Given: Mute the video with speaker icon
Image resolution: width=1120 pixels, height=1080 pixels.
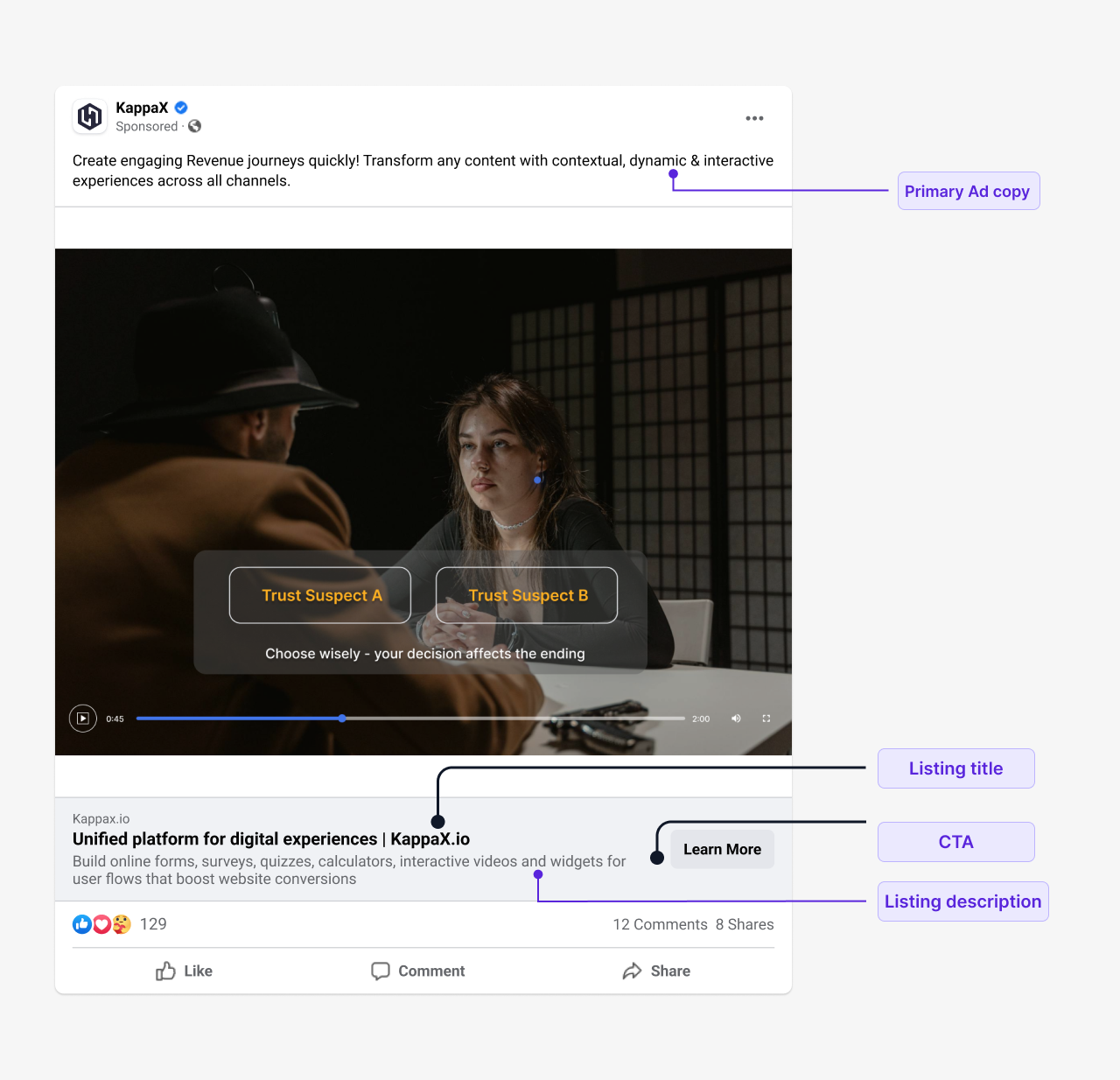Looking at the screenshot, I should [x=736, y=719].
